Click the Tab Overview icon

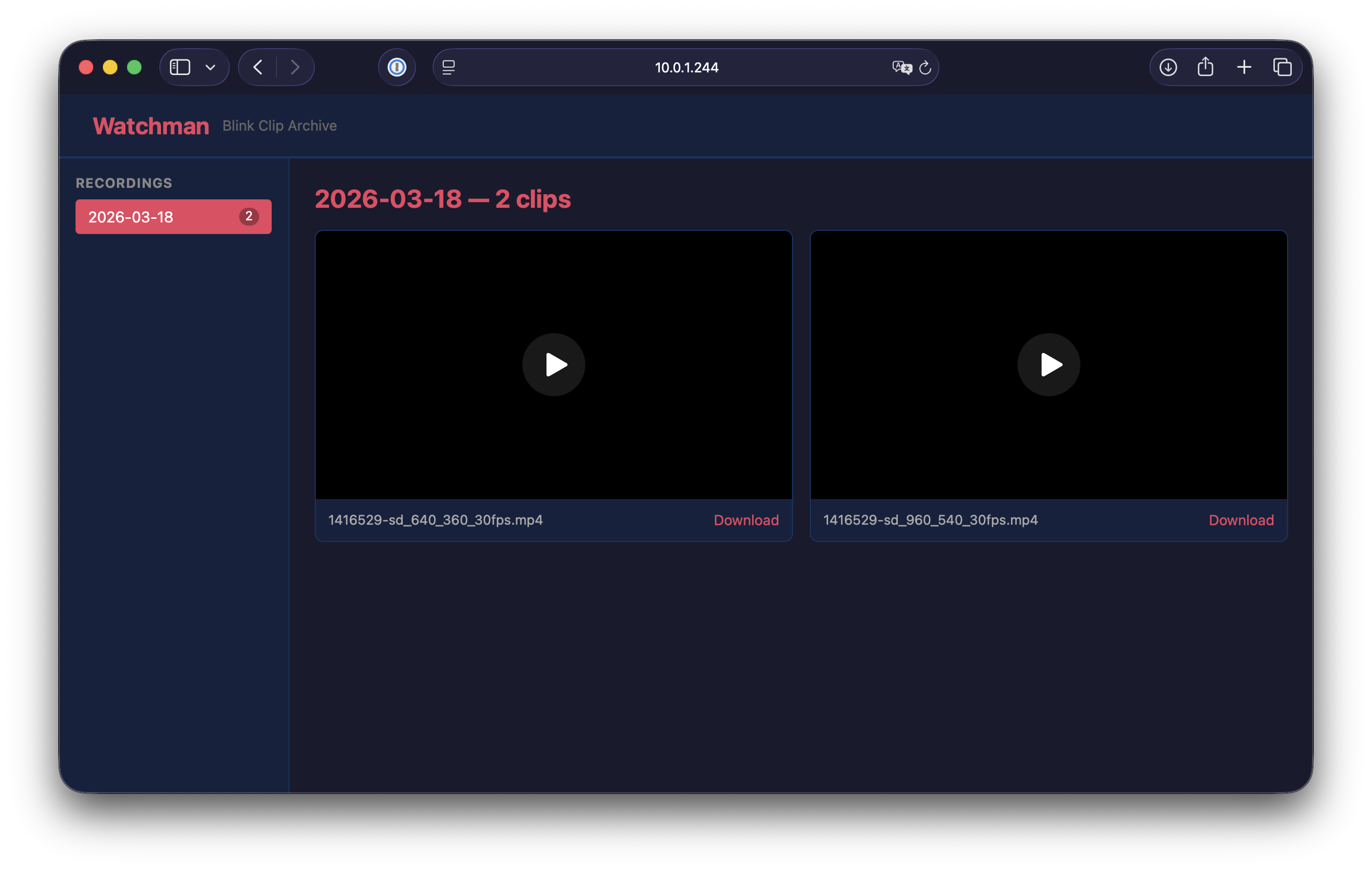pyautogui.click(x=1283, y=67)
